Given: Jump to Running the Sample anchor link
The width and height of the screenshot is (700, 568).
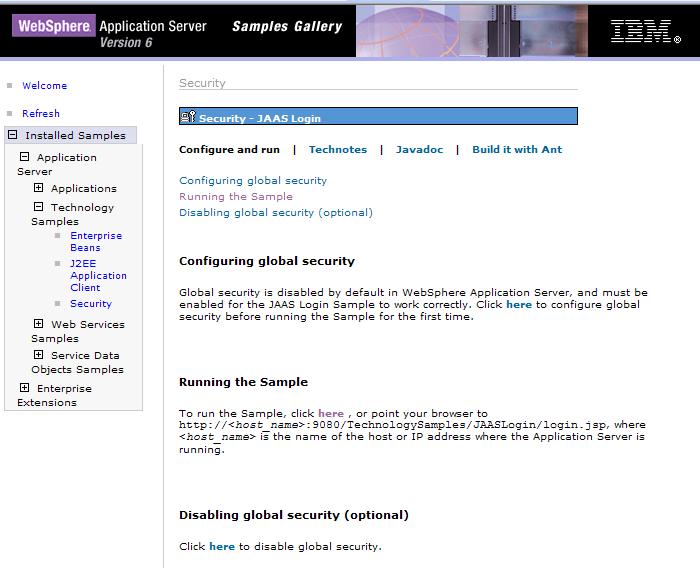Looking at the screenshot, I should [x=236, y=196].
